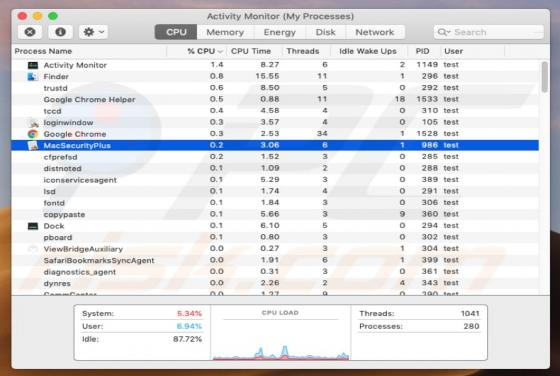Toggle sort order on % CPU column

197,51
